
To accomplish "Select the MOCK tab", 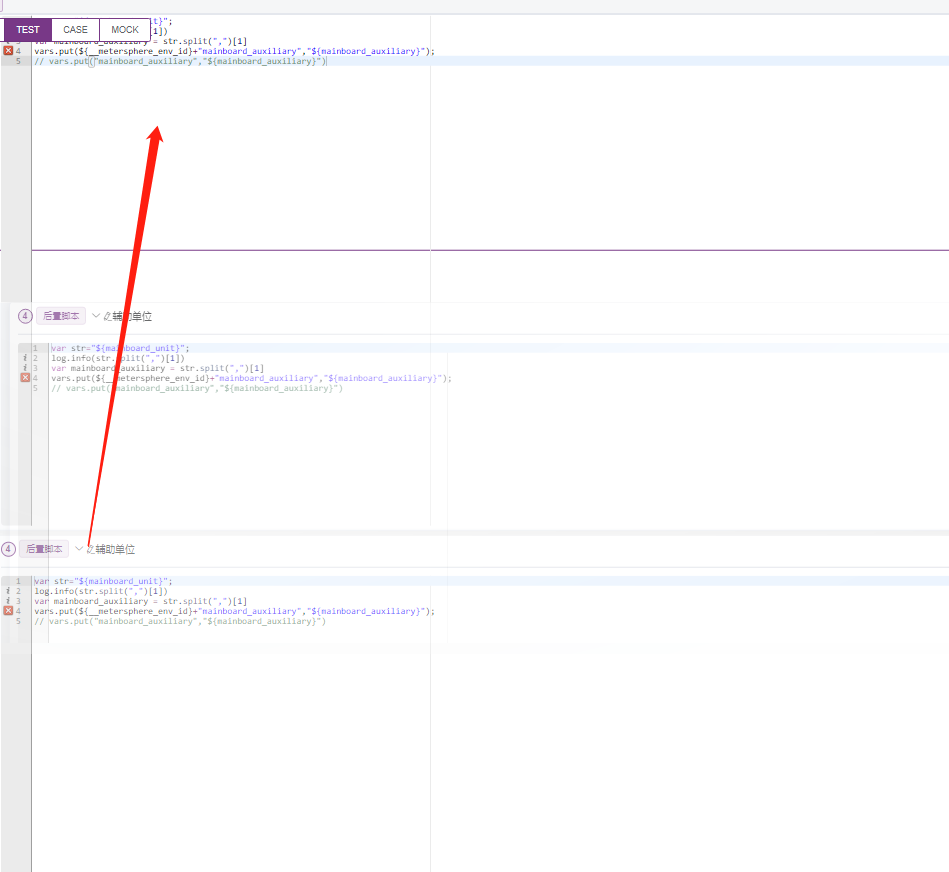I will 125,30.
